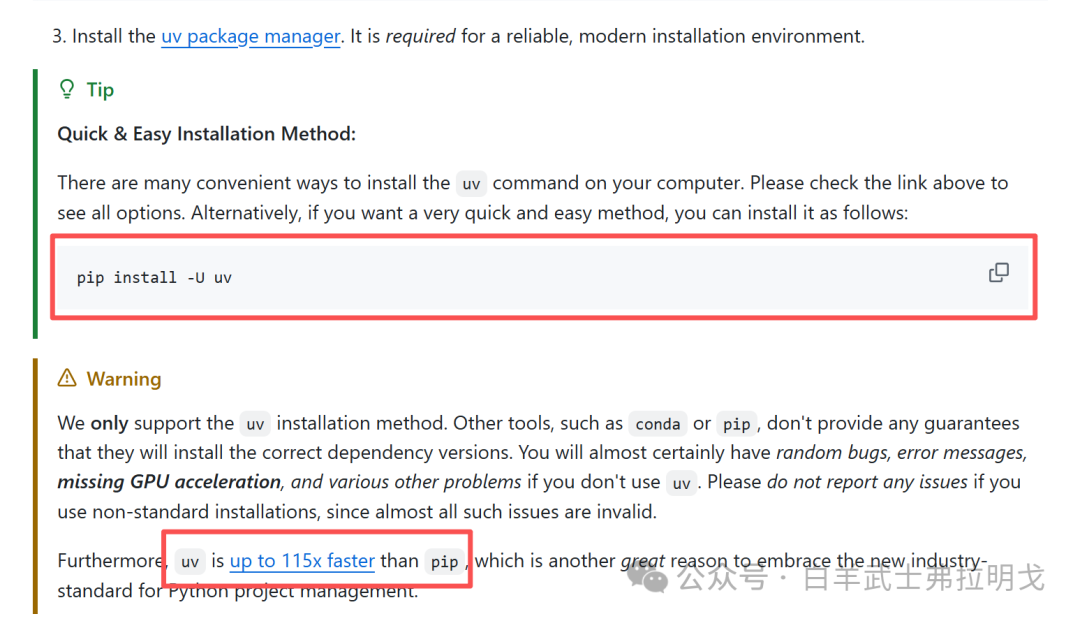
Task: Click the brown Warning heading label
Action: (124, 379)
